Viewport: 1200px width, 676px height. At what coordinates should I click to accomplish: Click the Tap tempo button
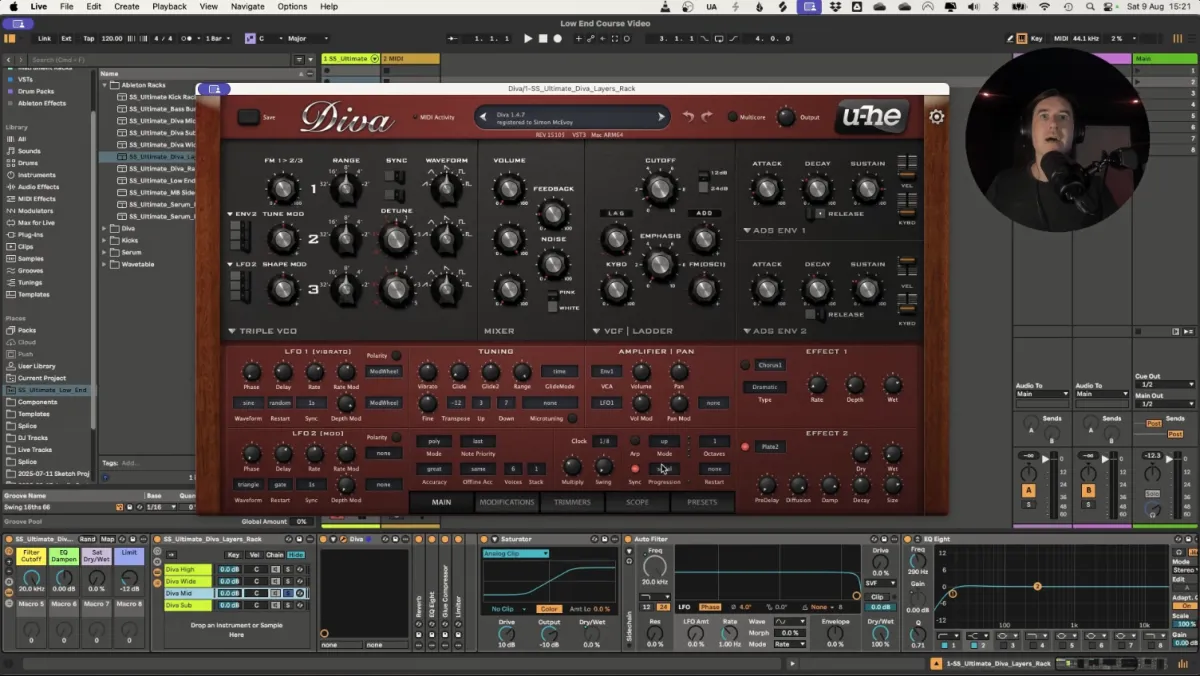tap(89, 39)
